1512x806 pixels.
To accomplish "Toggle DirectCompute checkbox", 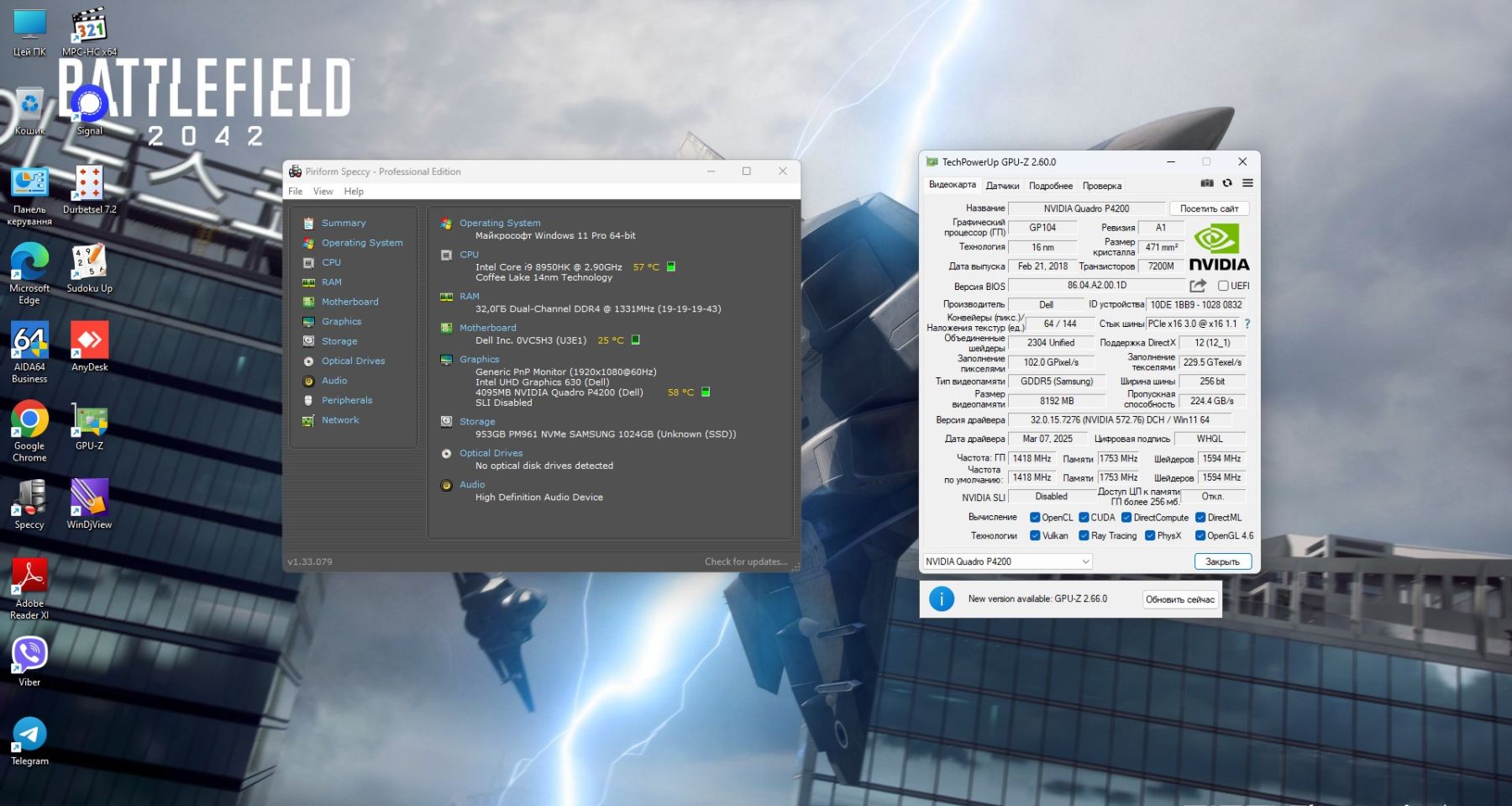I will pos(1126,518).
